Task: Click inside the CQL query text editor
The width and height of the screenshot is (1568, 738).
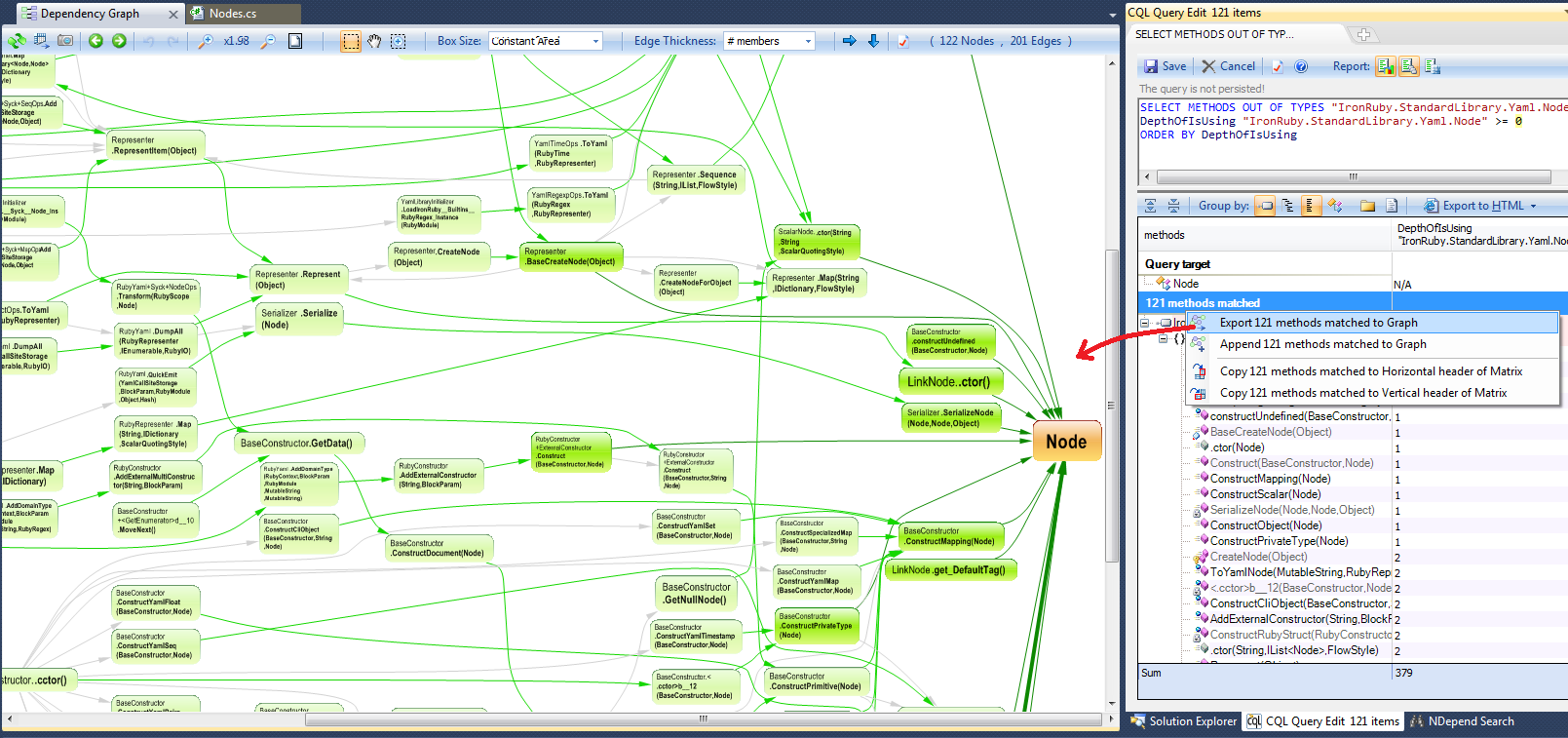Action: pyautogui.click(x=1353, y=134)
